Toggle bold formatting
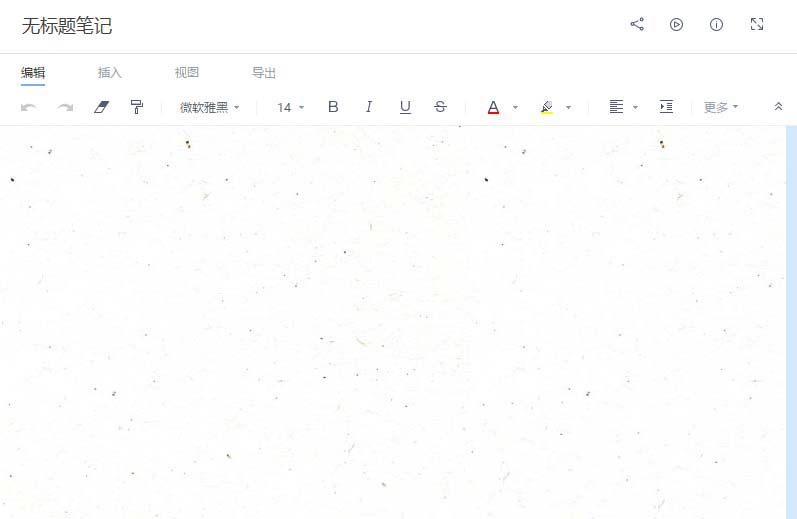Image resolution: width=797 pixels, height=519 pixels. [333, 107]
